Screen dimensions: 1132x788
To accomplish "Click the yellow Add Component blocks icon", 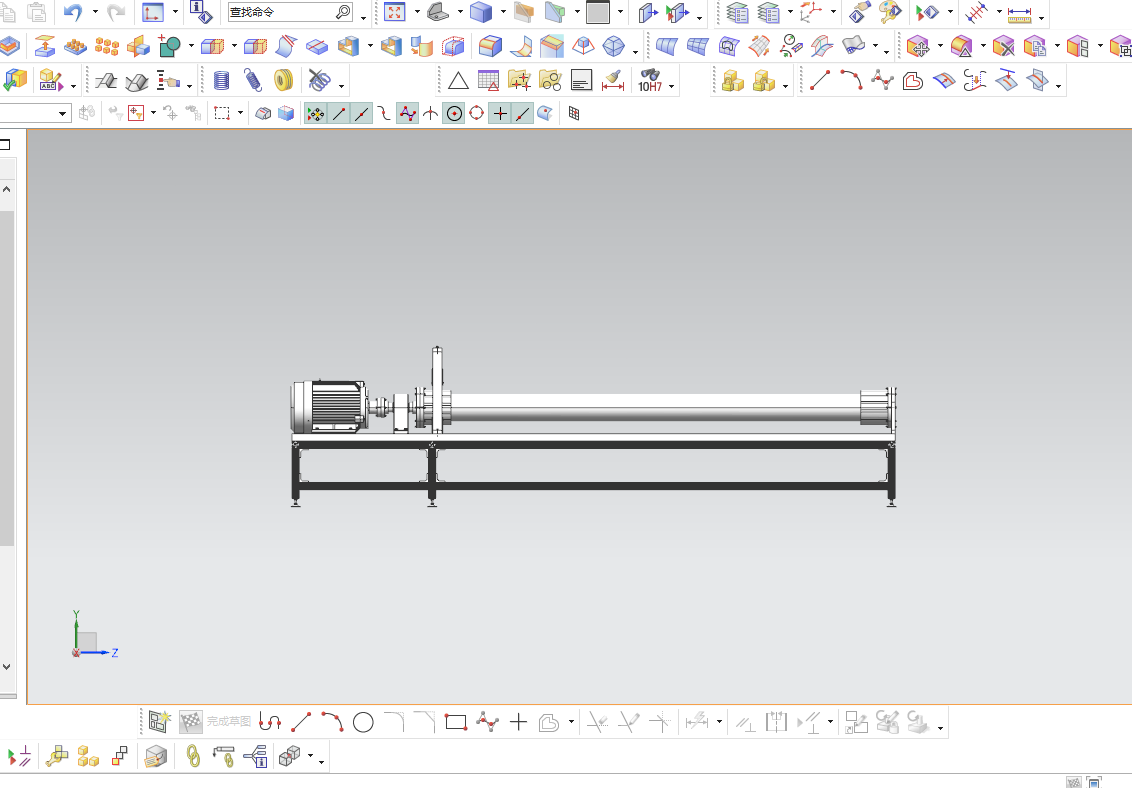I will point(88,756).
